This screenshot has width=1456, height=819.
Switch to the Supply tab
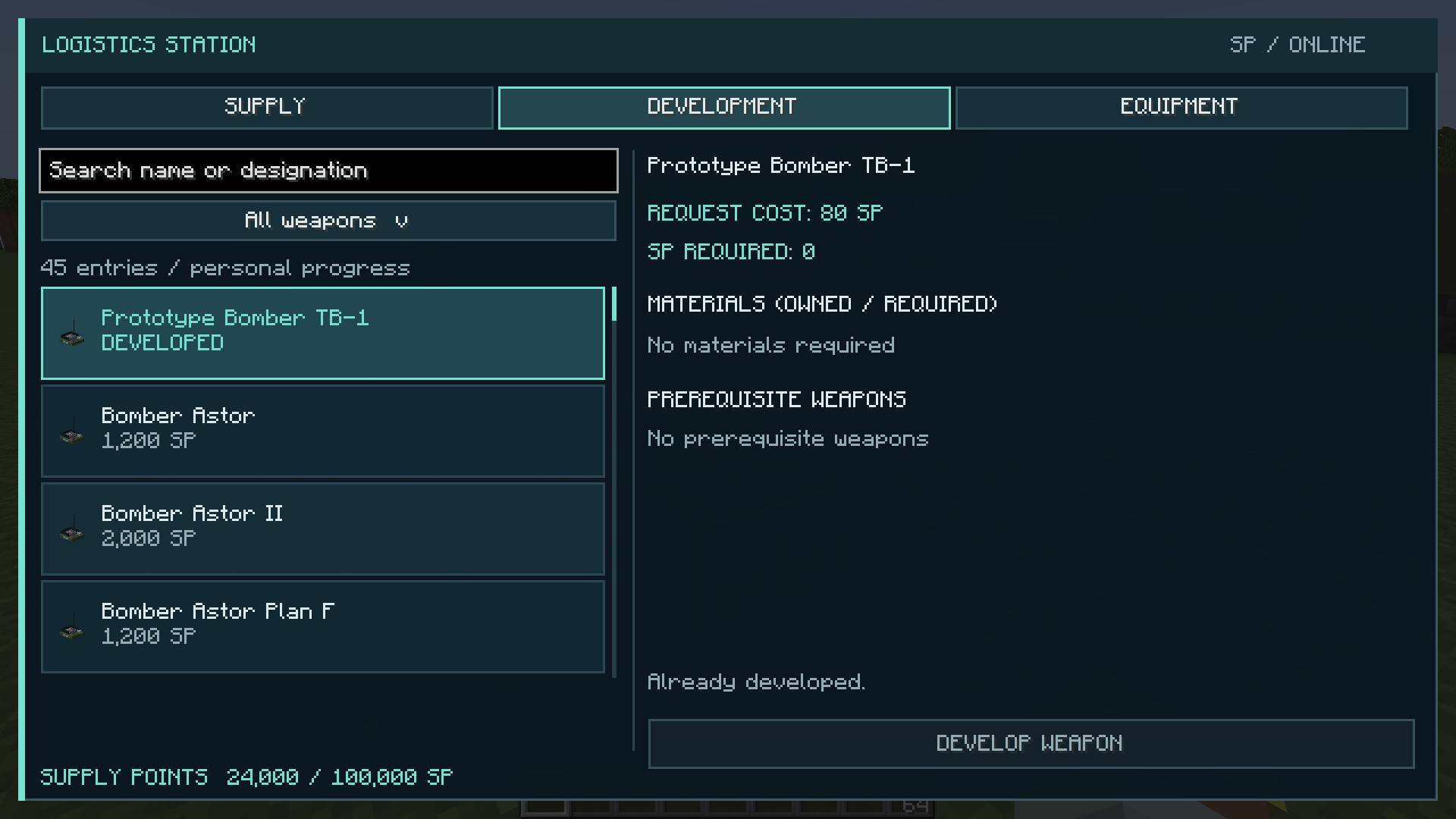[267, 107]
